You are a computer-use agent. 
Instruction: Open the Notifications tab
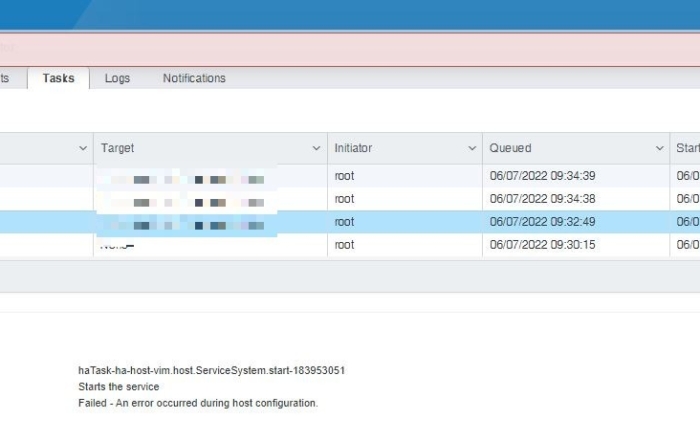[x=194, y=78]
